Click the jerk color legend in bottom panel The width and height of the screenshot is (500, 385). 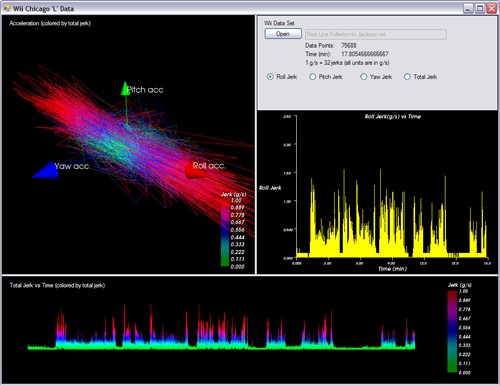point(452,331)
